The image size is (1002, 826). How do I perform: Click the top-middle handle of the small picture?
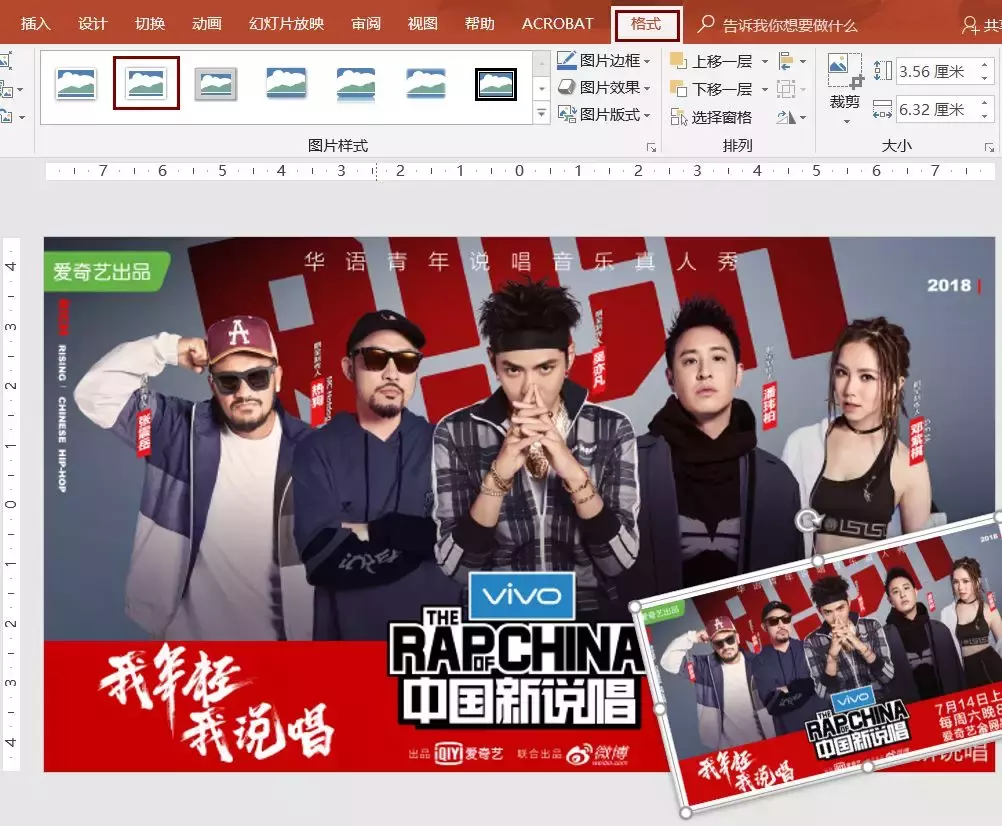[817, 560]
